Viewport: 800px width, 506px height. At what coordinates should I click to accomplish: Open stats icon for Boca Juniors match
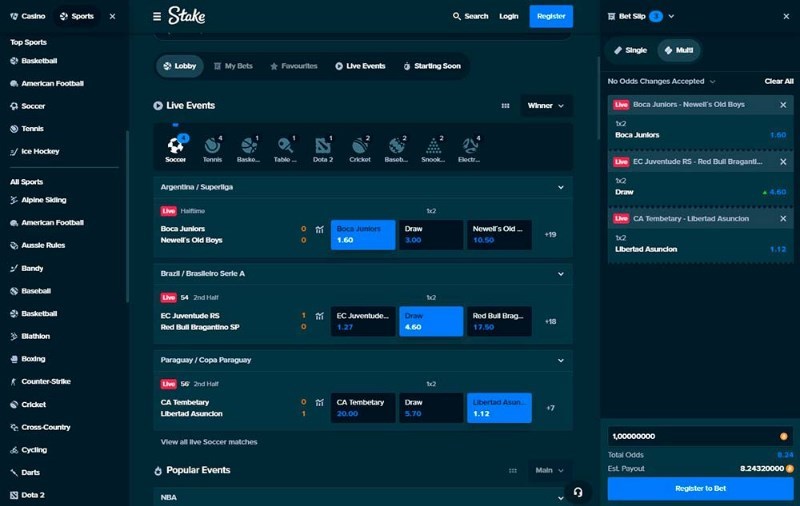coord(319,230)
